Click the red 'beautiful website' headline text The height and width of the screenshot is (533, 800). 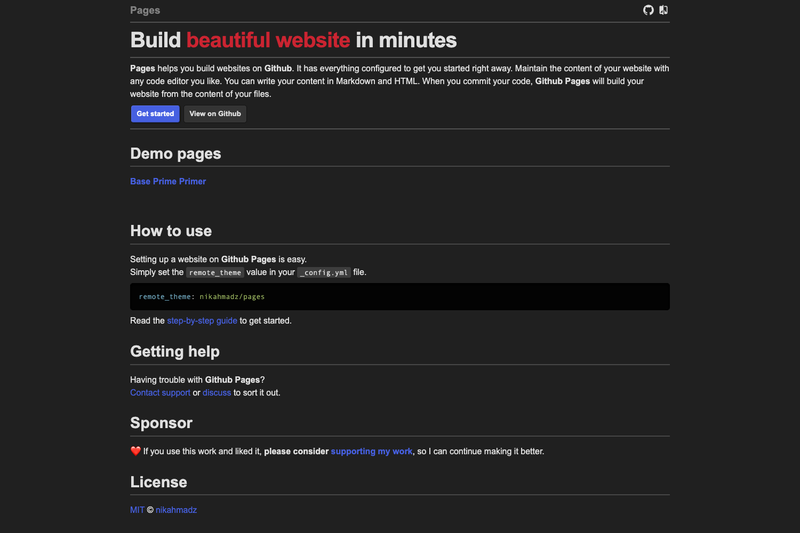268,40
